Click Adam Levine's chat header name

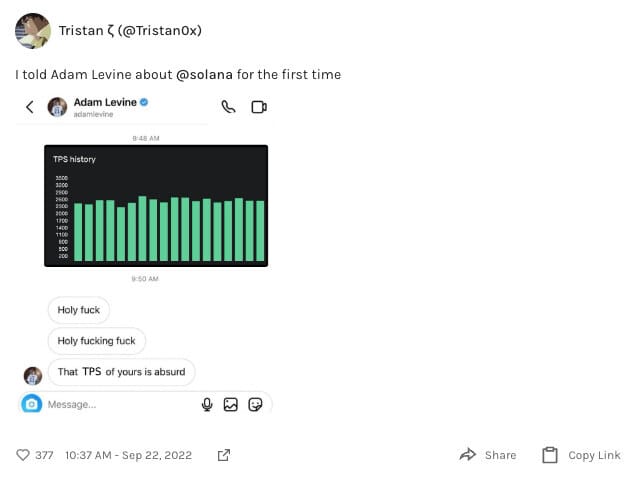pos(105,102)
